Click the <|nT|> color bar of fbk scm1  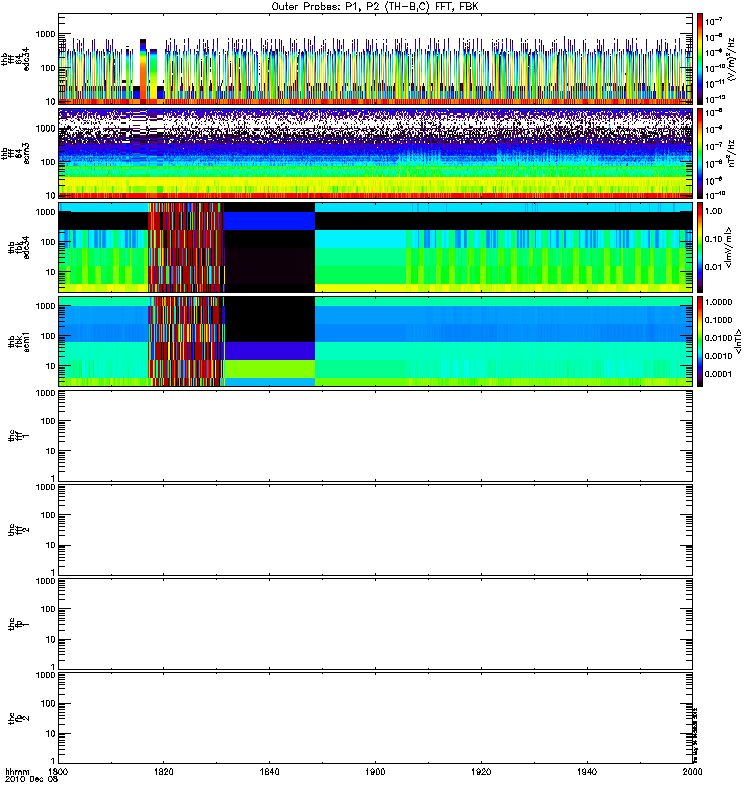[700, 341]
